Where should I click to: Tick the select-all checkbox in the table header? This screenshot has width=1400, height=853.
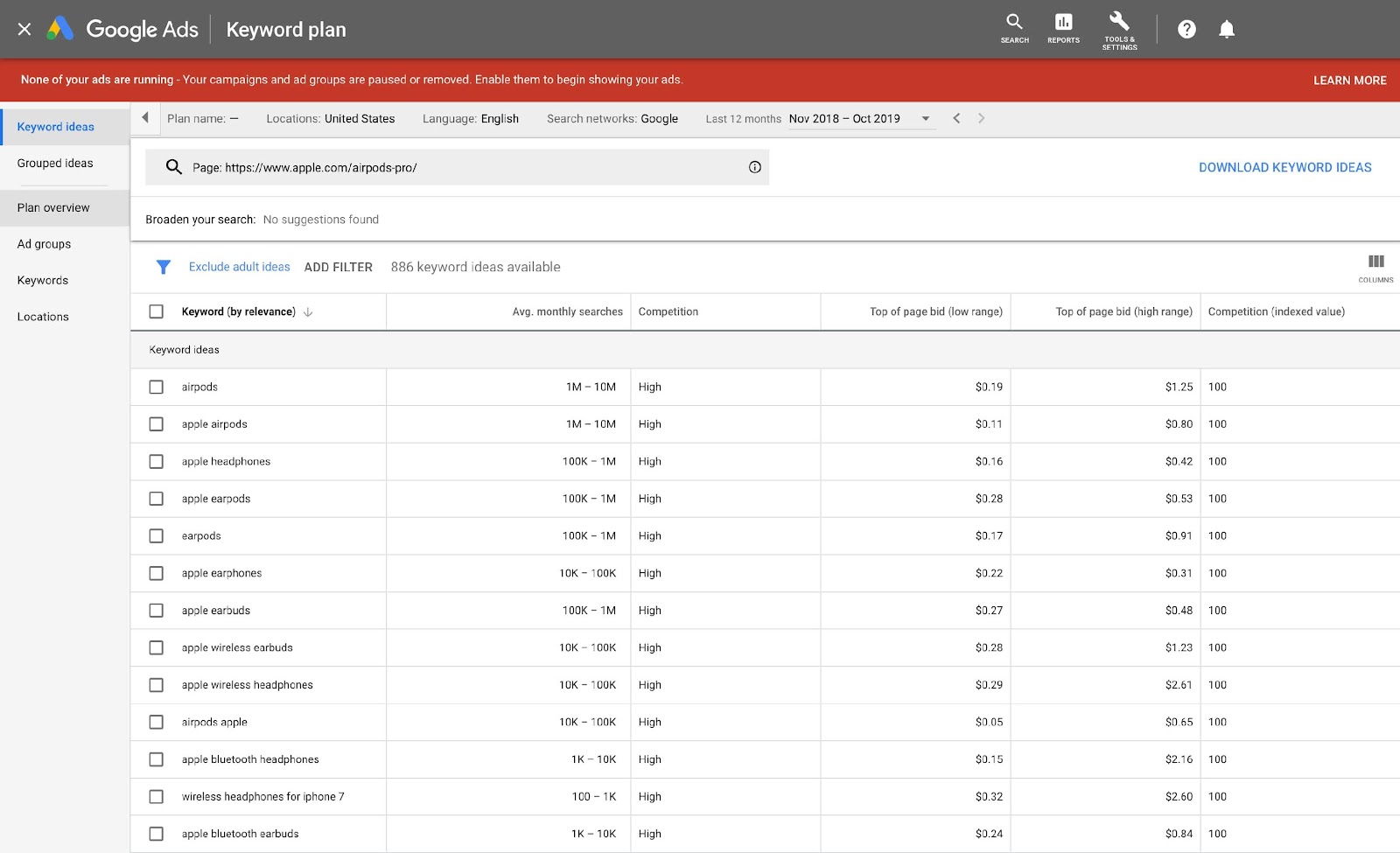tap(157, 311)
